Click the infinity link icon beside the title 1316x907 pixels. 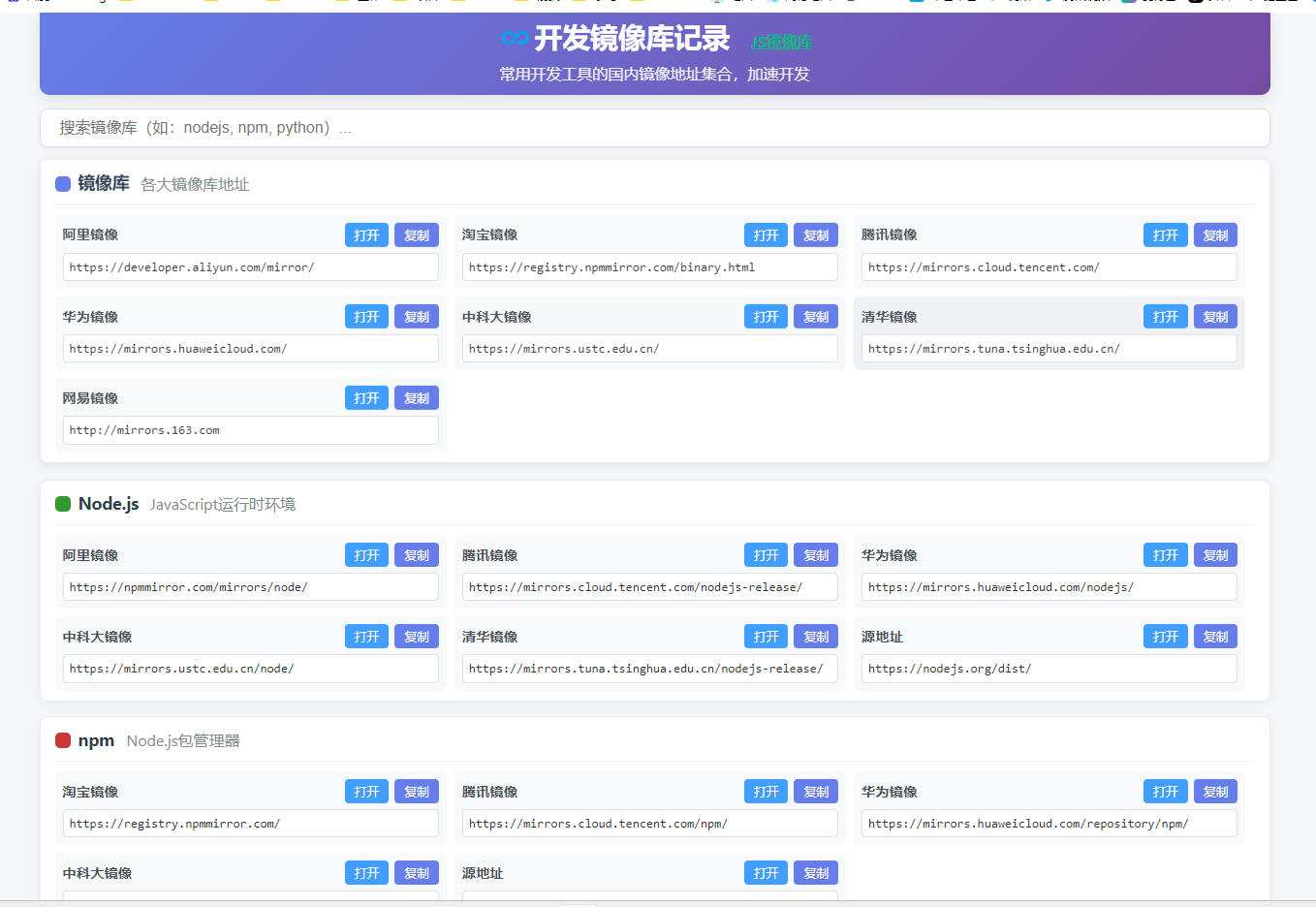pos(515,38)
